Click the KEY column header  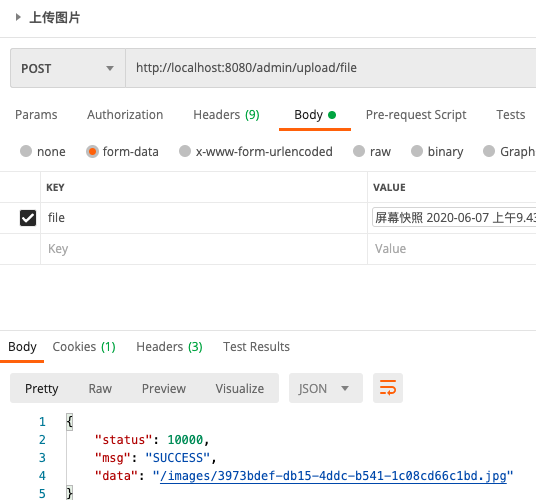55,188
